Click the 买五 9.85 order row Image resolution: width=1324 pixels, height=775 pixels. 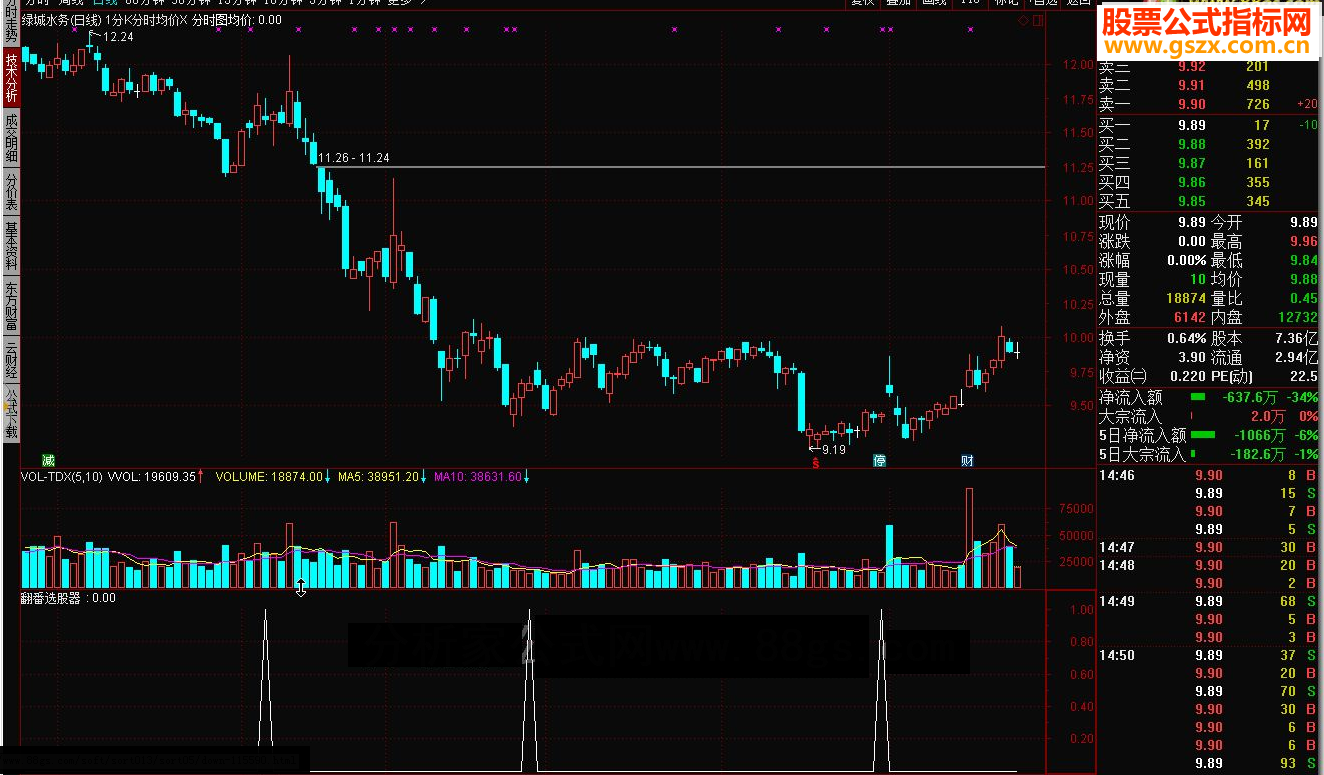coord(1209,201)
